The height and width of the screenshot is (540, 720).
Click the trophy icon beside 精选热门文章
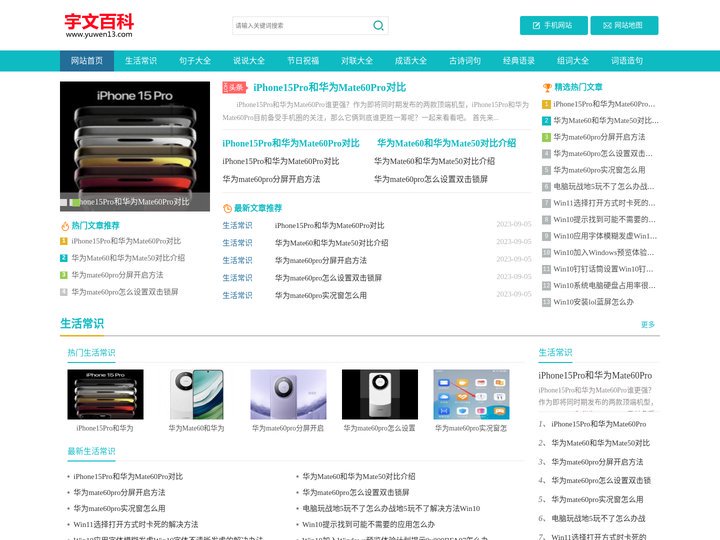pos(547,87)
